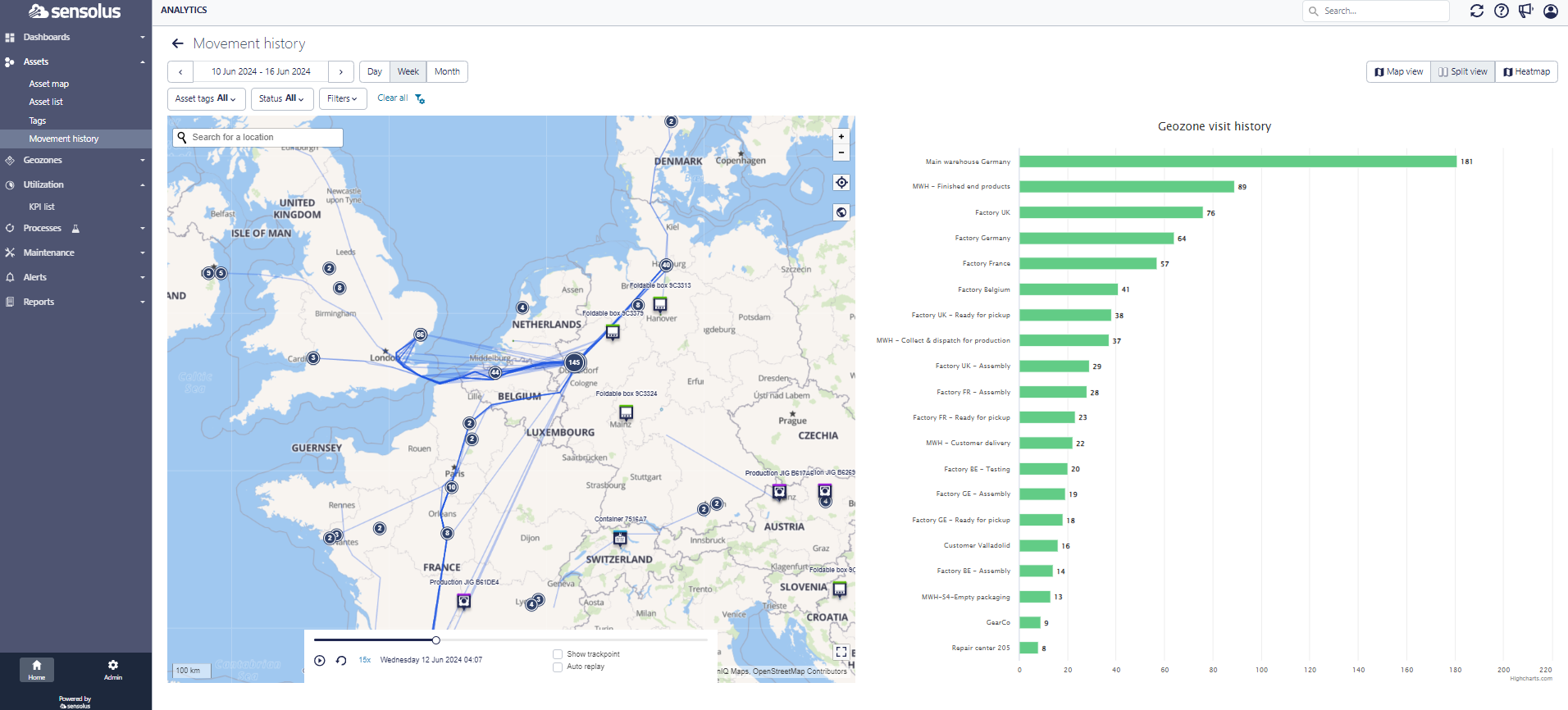
Task: Open Admin gear icon in the sidebar footer
Action: [113, 670]
